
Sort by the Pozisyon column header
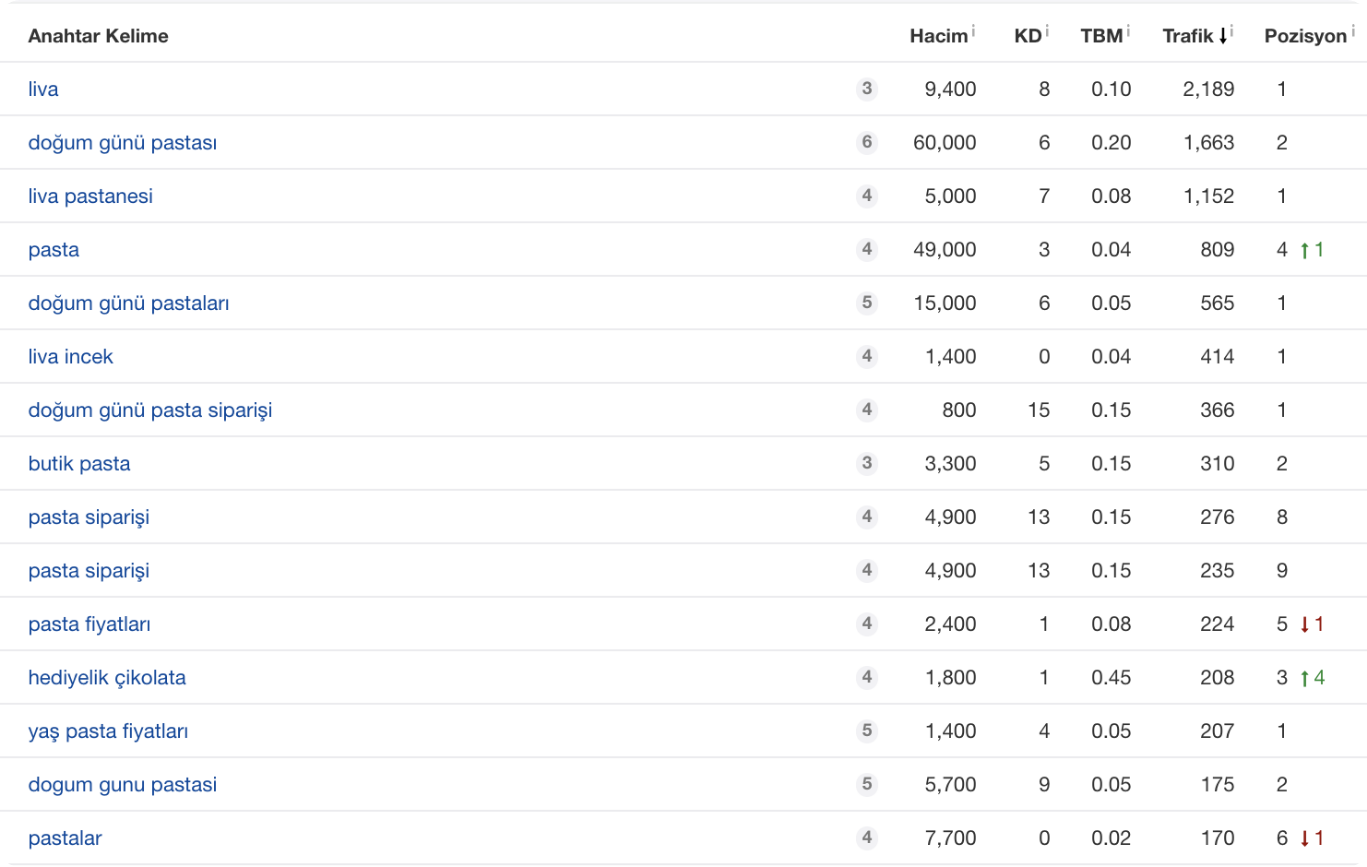tap(1305, 36)
